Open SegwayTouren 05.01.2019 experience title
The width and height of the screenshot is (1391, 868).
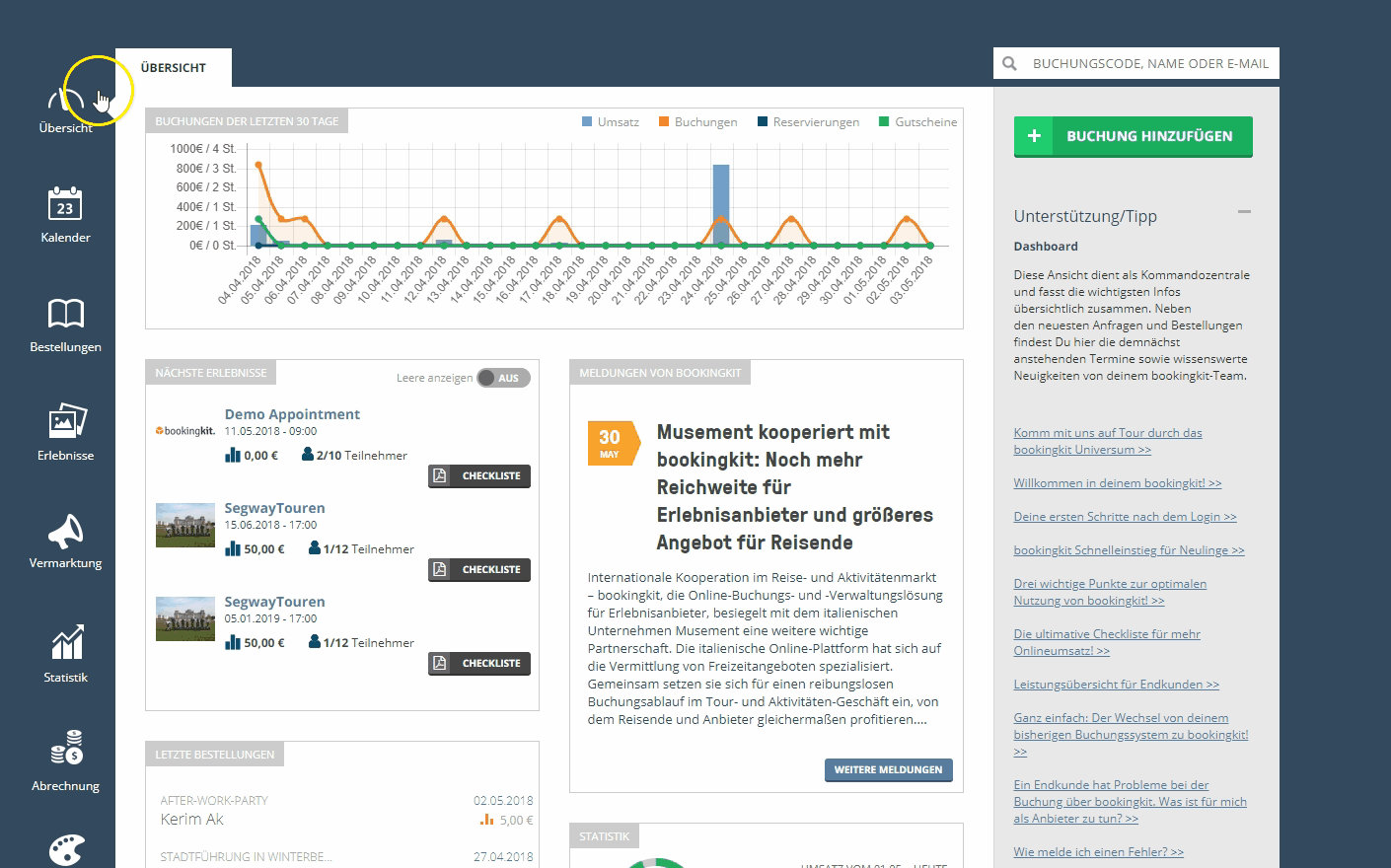274,602
